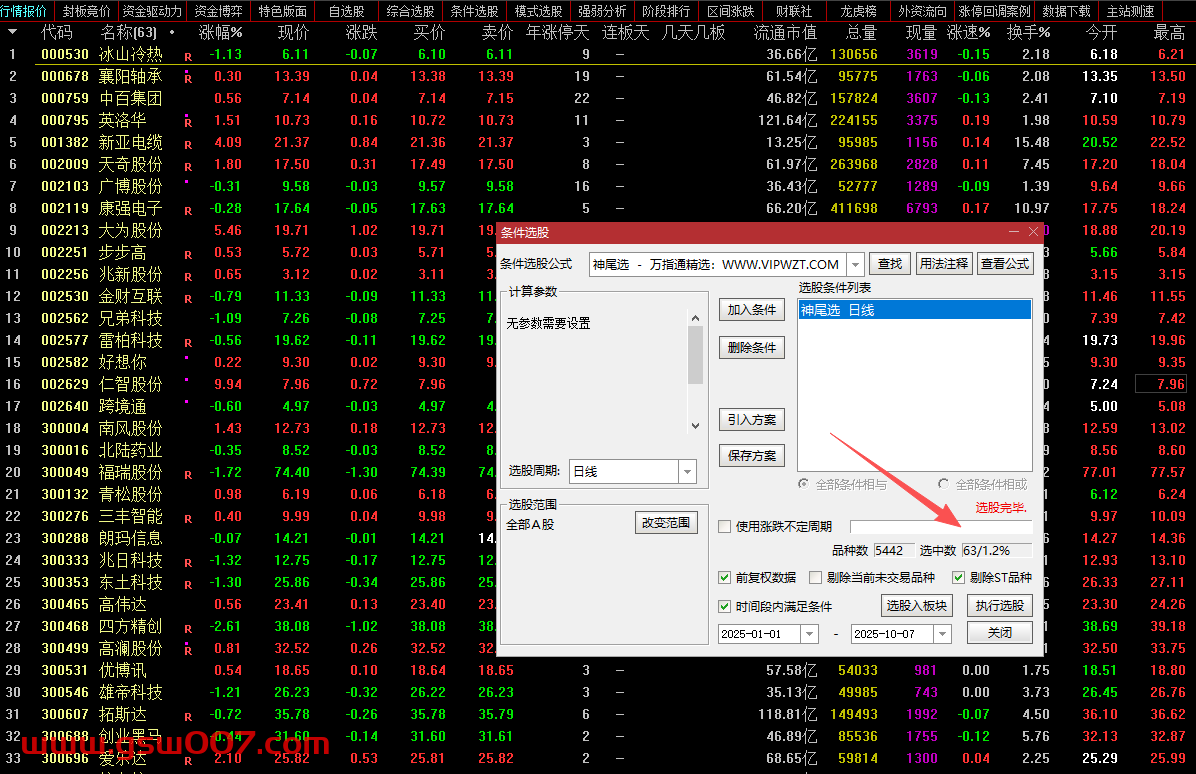Click the R marker next to 冰山冷热
Viewport: 1196px width, 774px height.
(x=188, y=56)
